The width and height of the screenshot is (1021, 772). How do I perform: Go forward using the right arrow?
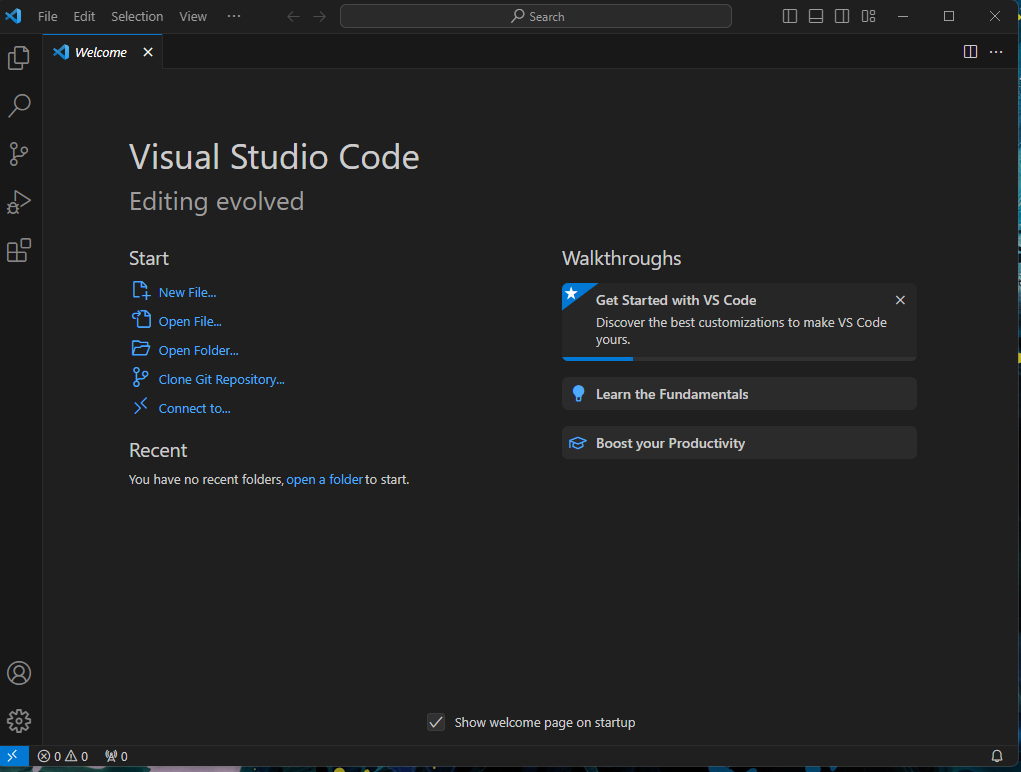320,16
